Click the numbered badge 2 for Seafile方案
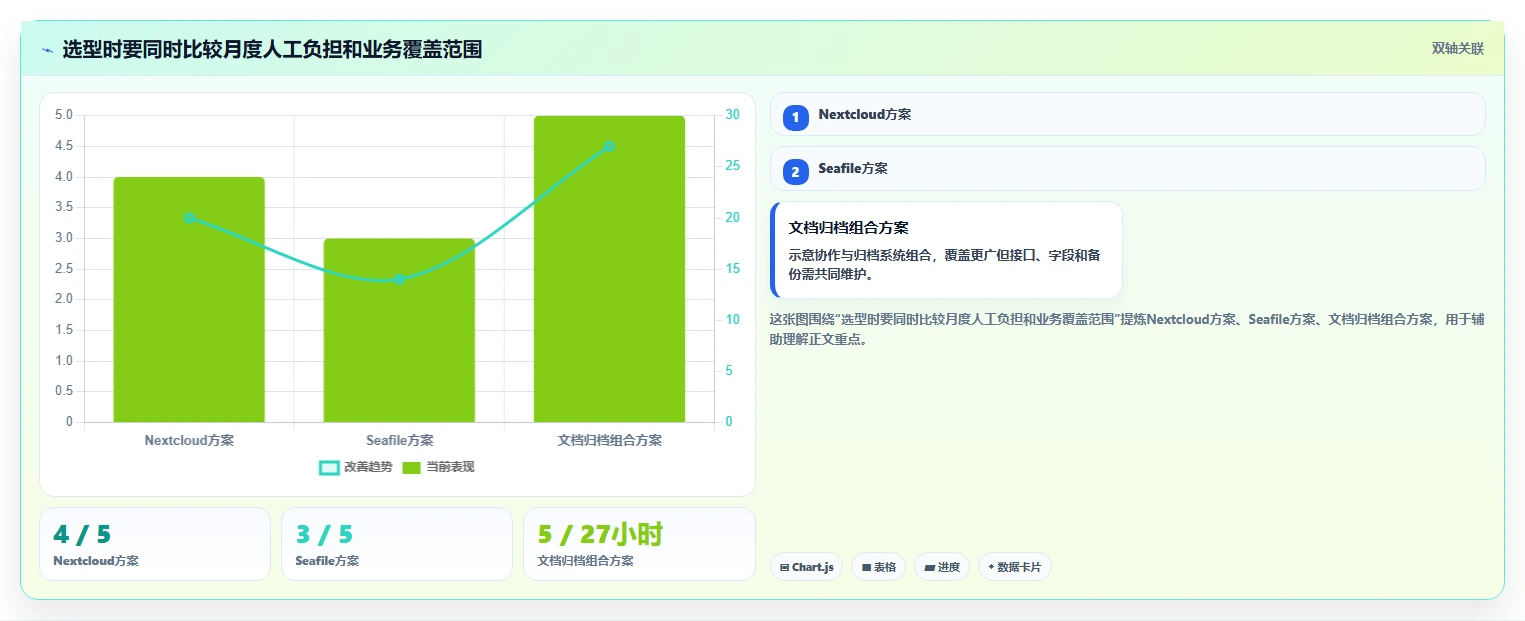1525x621 pixels. click(x=796, y=172)
